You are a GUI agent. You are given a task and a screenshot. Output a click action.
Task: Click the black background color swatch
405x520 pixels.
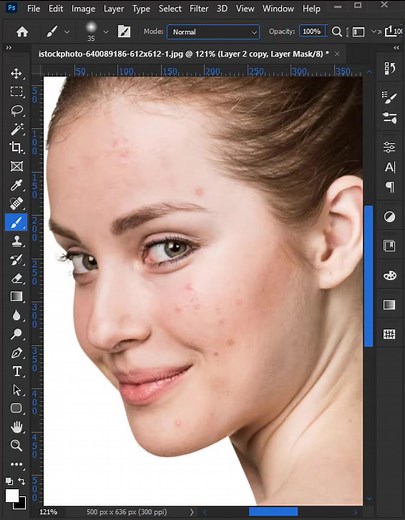point(22,505)
